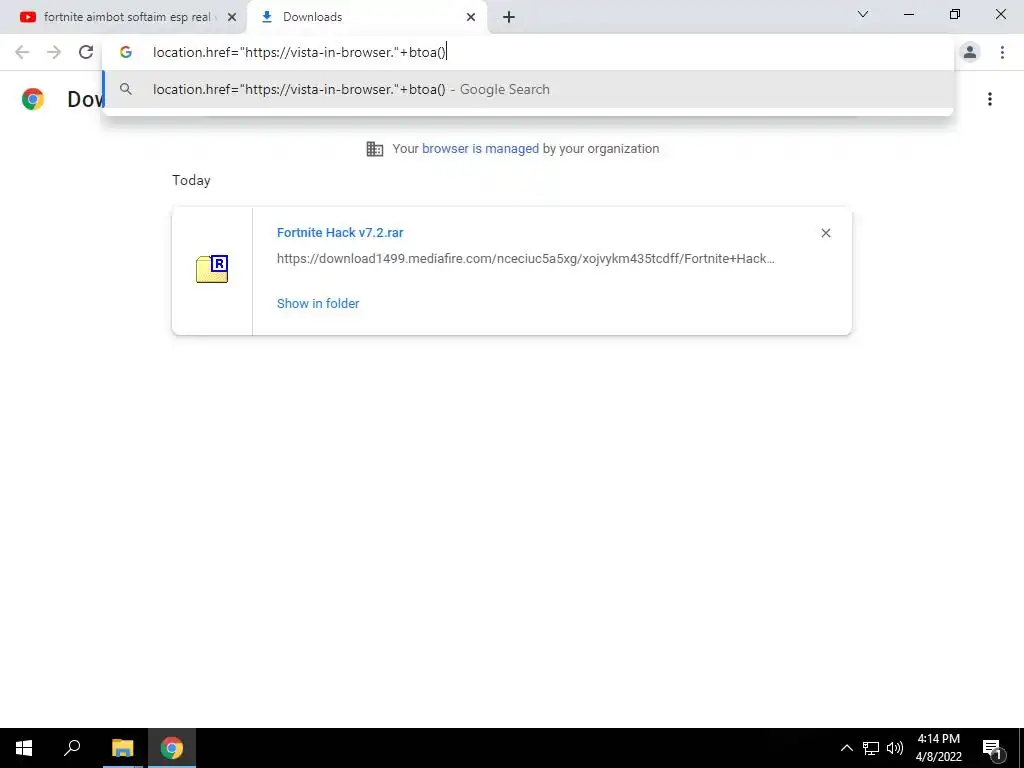This screenshot has height=768, width=1024.
Task: Open the 'browser is managed' link
Action: (x=481, y=149)
